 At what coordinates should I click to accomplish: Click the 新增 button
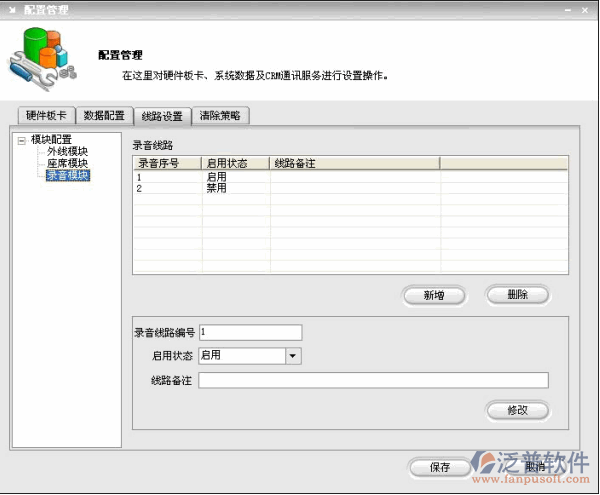coord(433,295)
